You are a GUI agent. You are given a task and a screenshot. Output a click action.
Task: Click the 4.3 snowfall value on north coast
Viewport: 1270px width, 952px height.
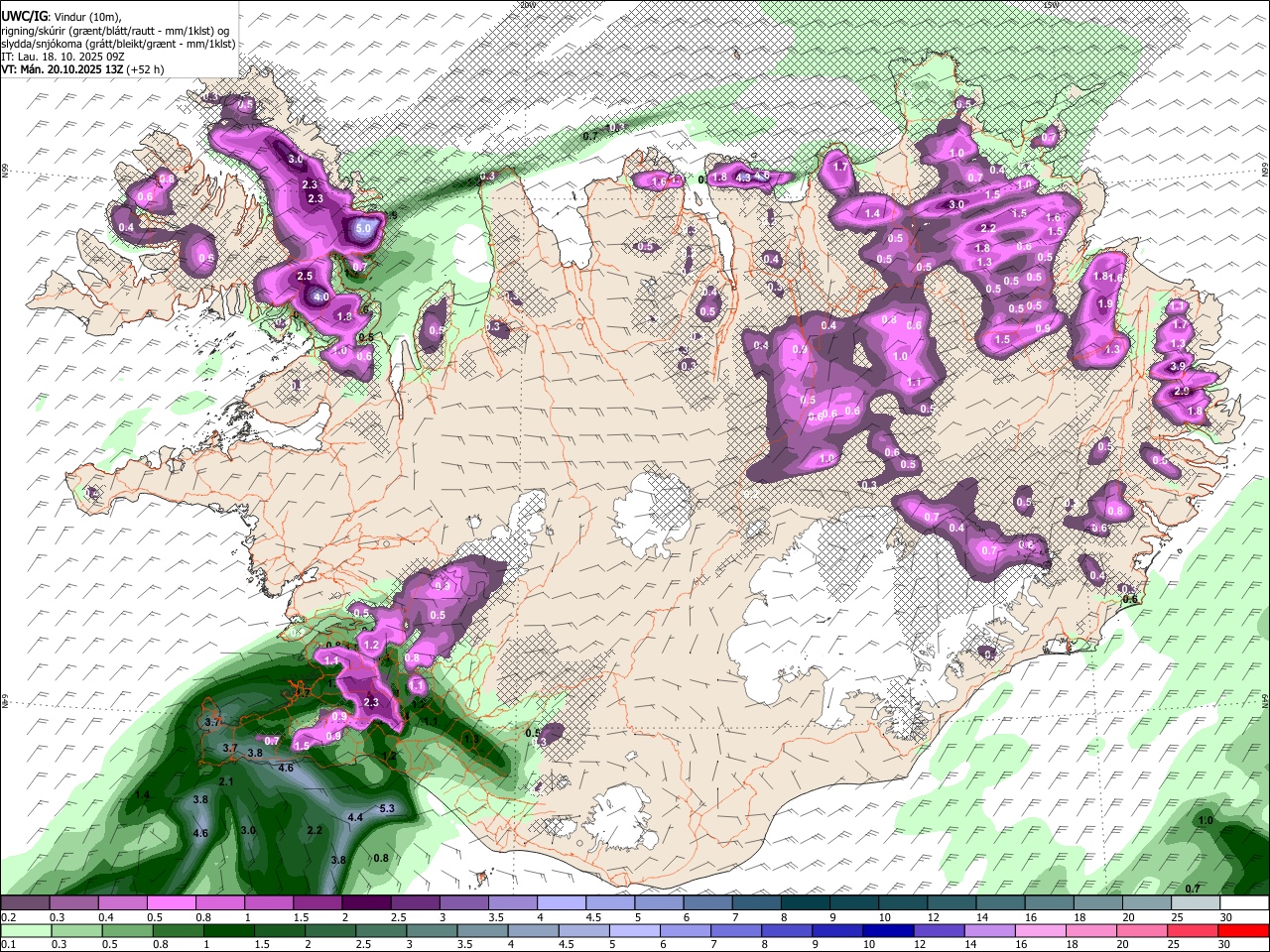pyautogui.click(x=743, y=178)
